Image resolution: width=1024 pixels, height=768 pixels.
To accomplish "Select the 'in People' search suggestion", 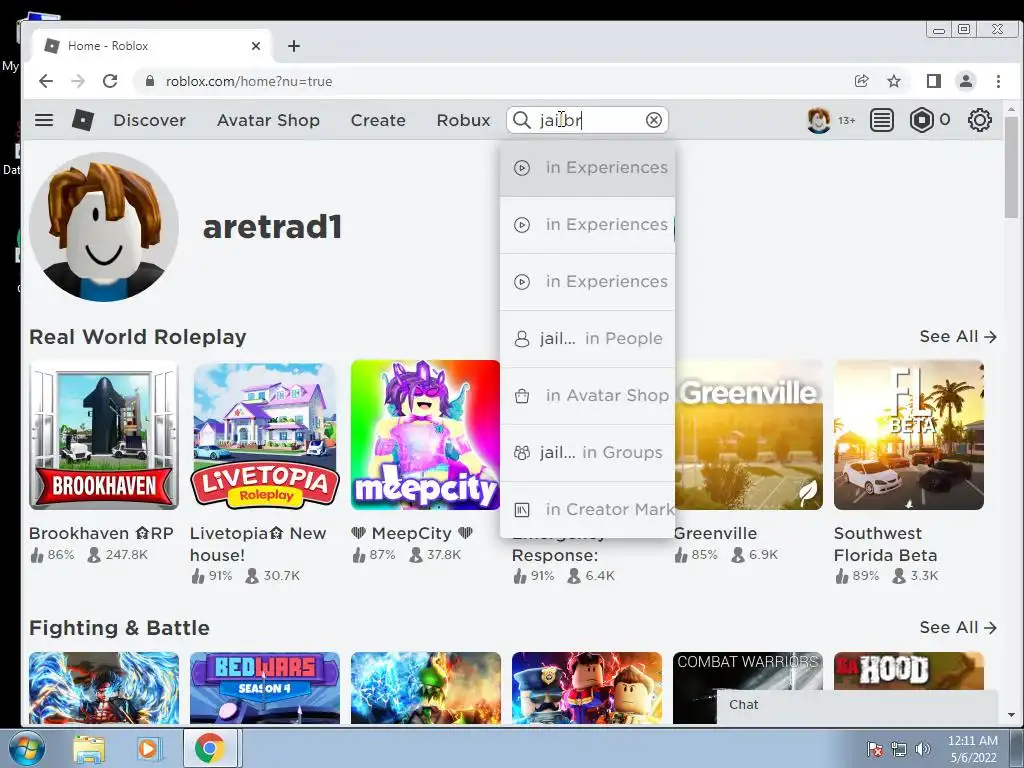I will click(587, 338).
